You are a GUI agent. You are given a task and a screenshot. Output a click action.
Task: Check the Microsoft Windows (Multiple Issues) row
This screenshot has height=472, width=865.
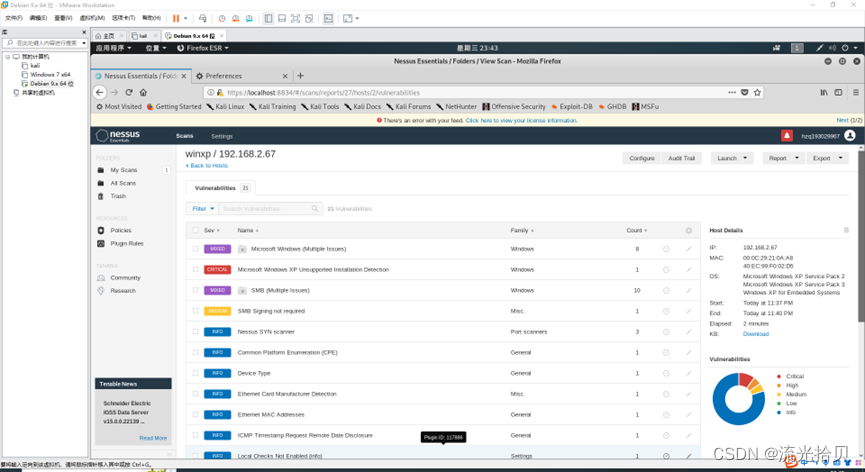tap(195, 249)
